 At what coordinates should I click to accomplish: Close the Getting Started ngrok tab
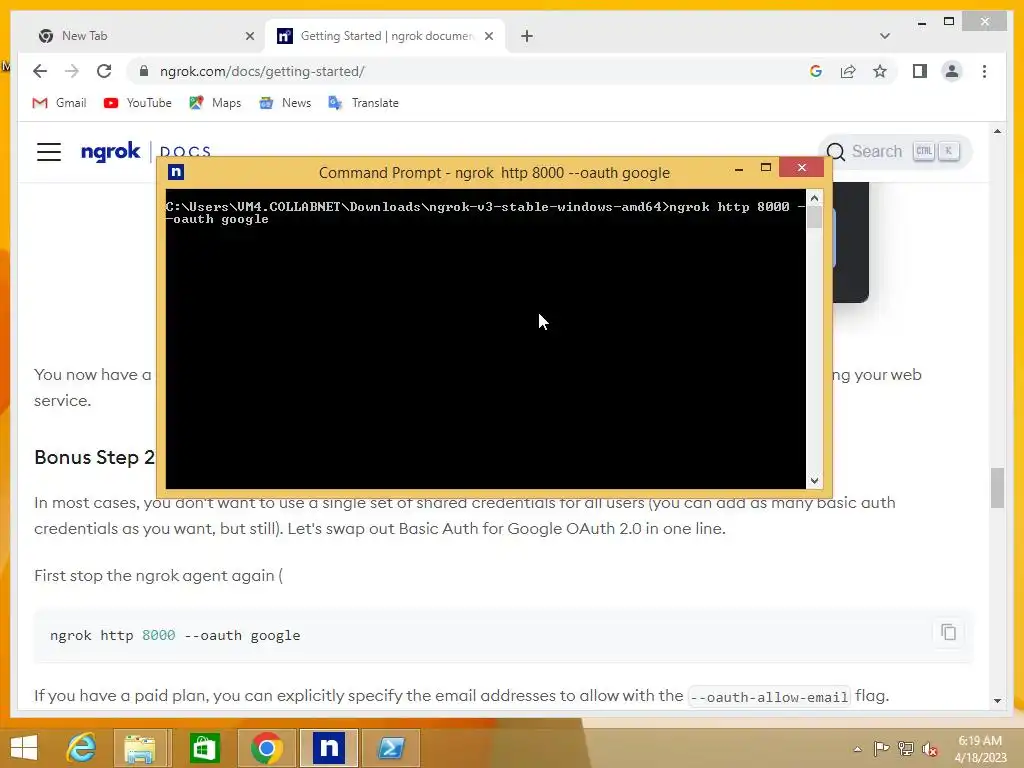point(488,36)
